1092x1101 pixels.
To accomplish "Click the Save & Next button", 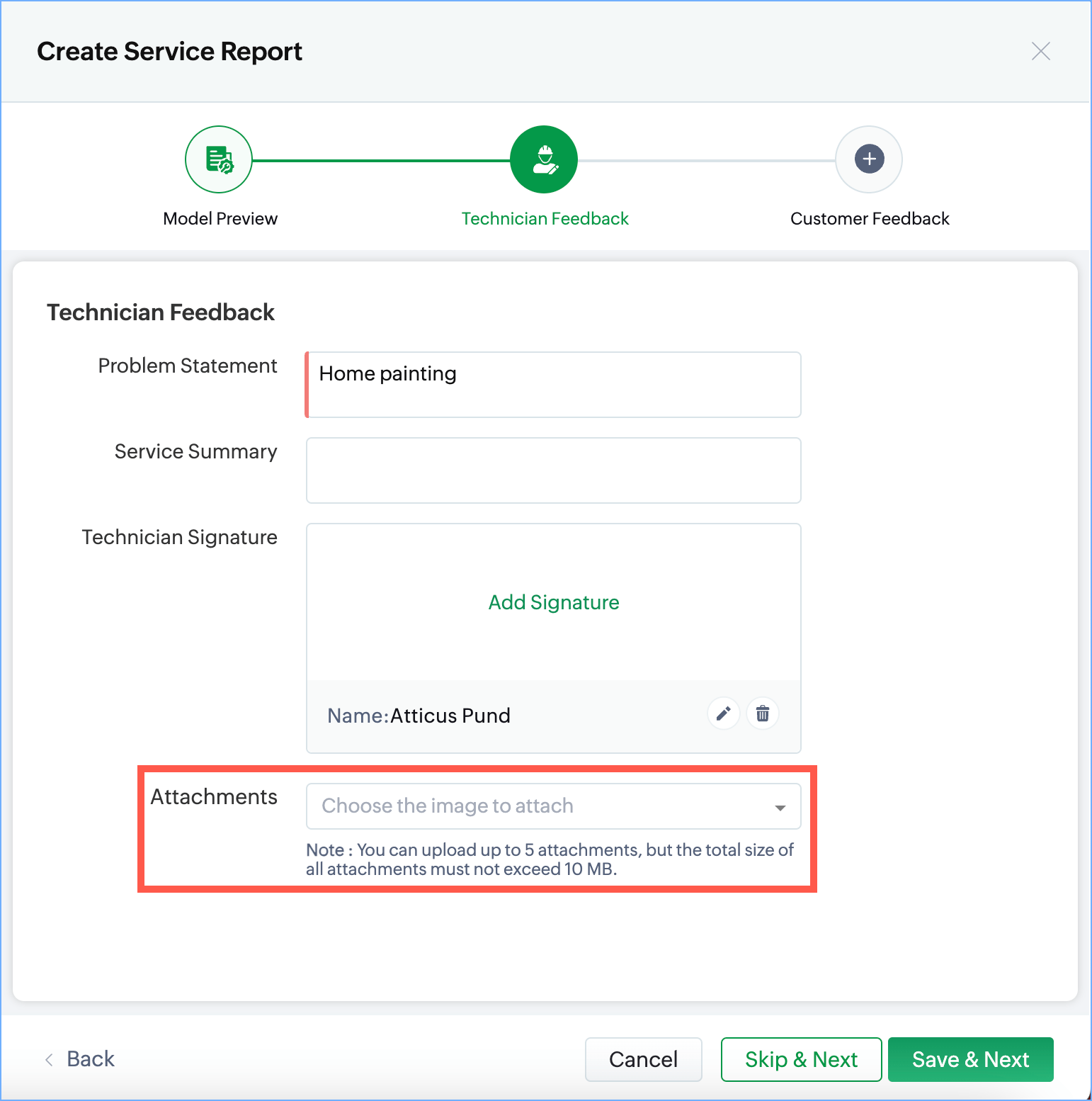I will tap(971, 1059).
